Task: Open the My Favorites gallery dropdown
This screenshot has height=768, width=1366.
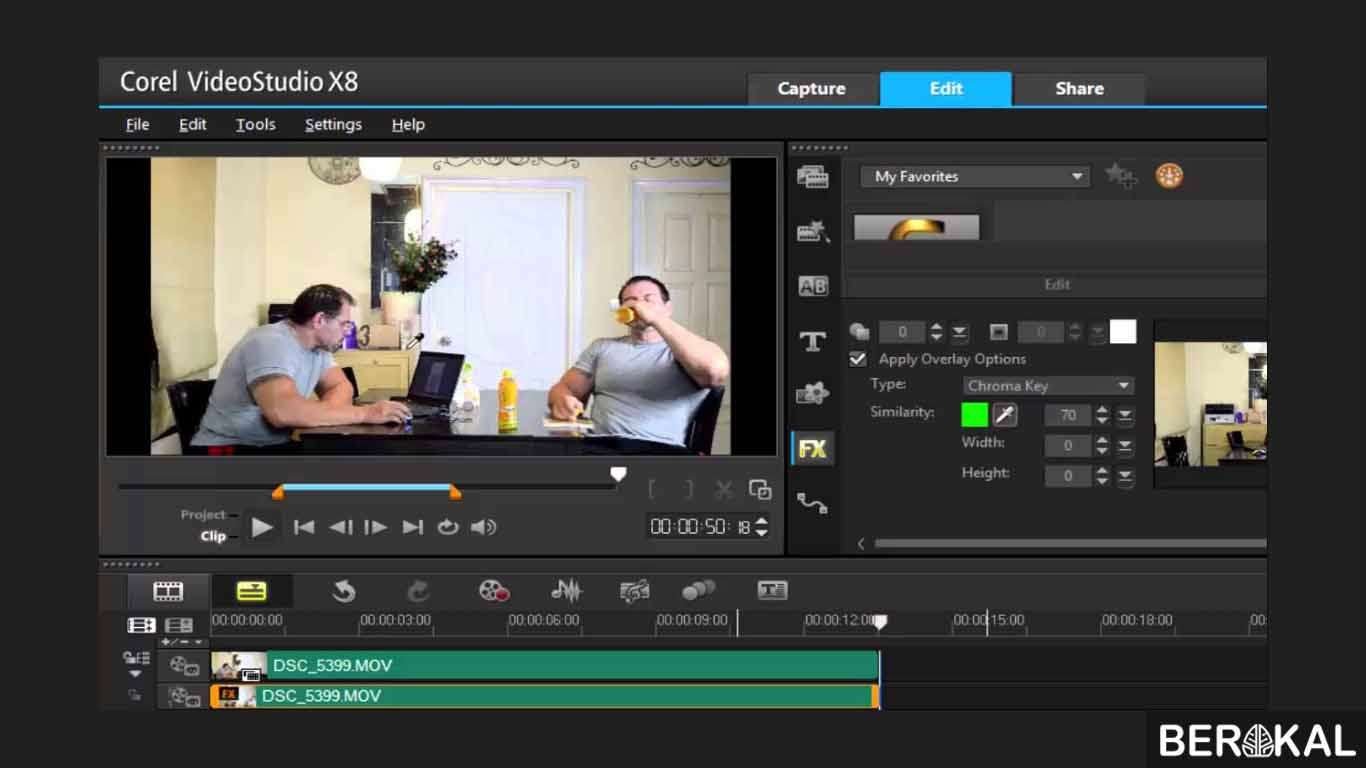Action: [x=975, y=176]
